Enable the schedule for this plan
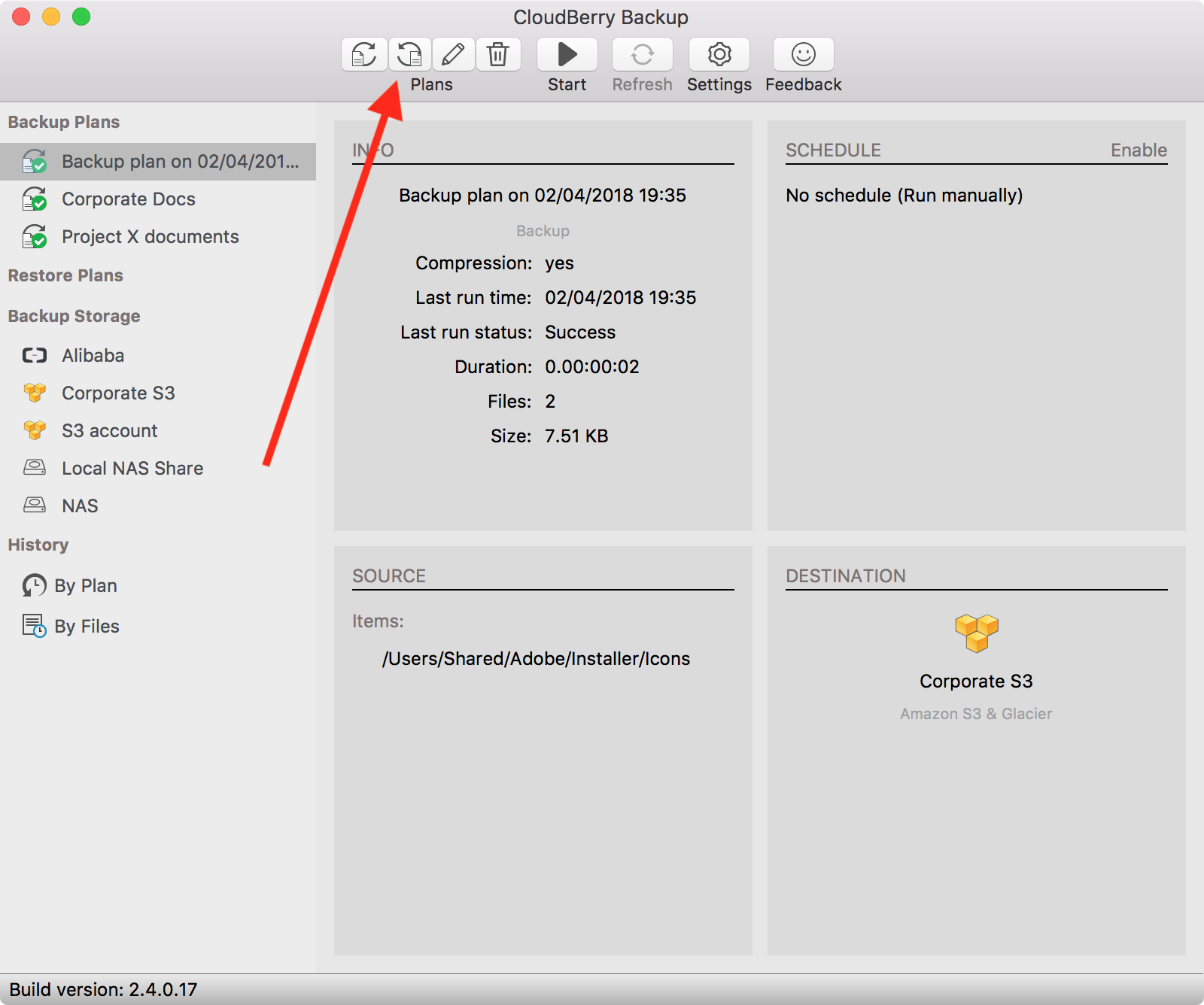Viewport: 1204px width, 1005px height. pos(1139,150)
